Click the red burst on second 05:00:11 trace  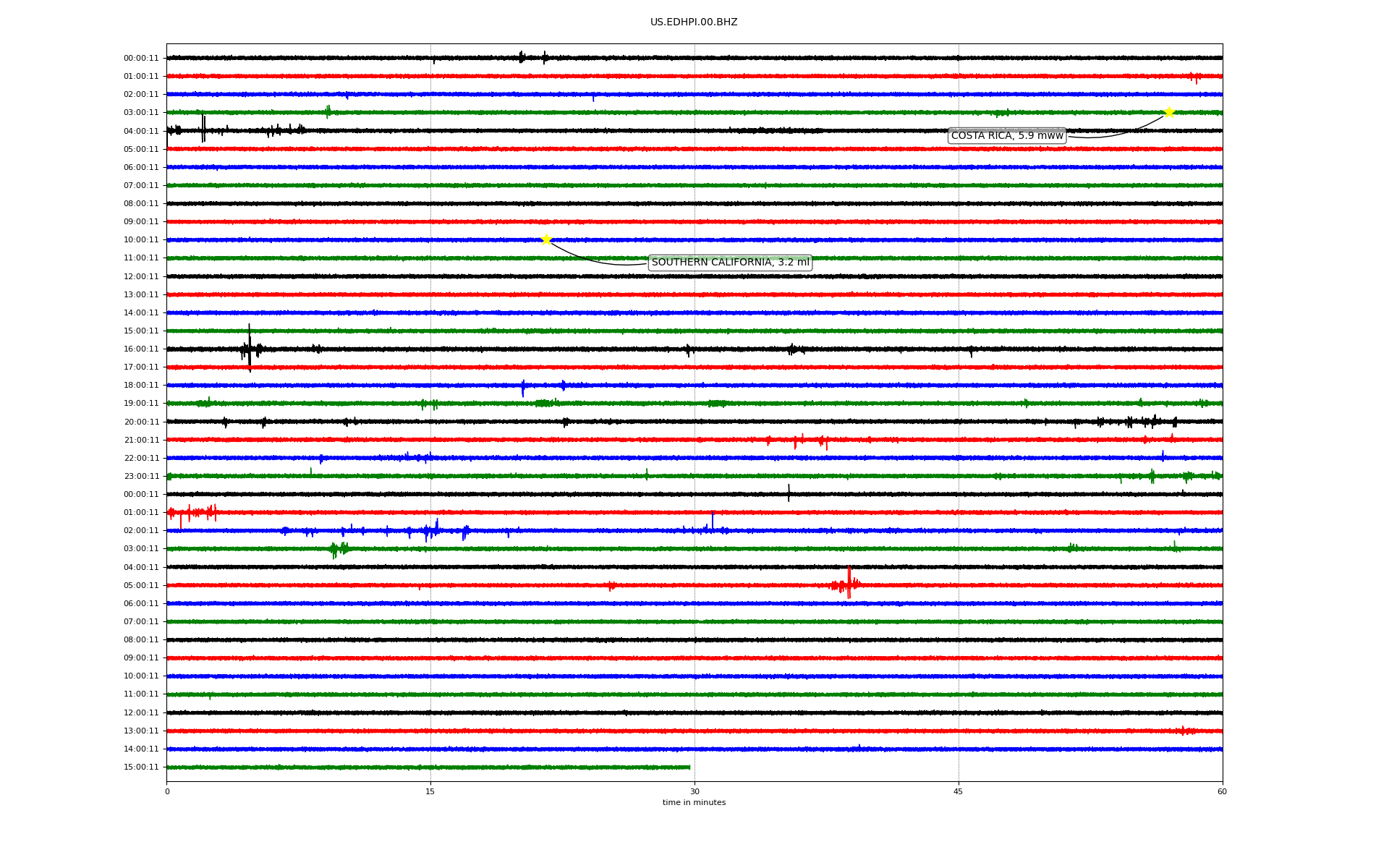(x=849, y=583)
